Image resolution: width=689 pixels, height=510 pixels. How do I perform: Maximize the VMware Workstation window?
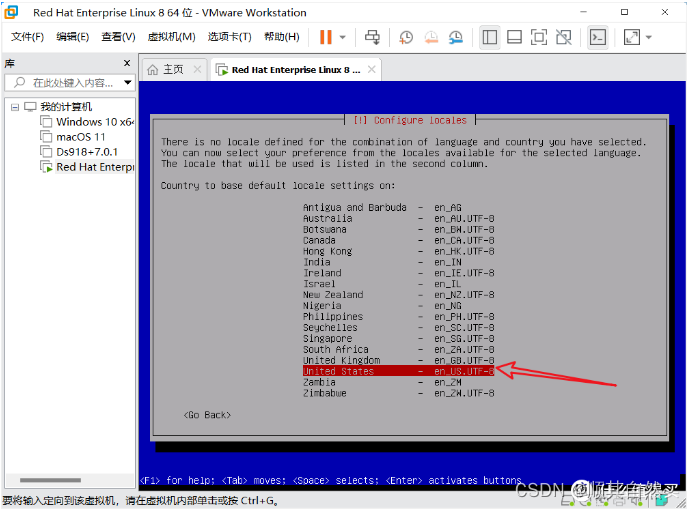pos(624,12)
